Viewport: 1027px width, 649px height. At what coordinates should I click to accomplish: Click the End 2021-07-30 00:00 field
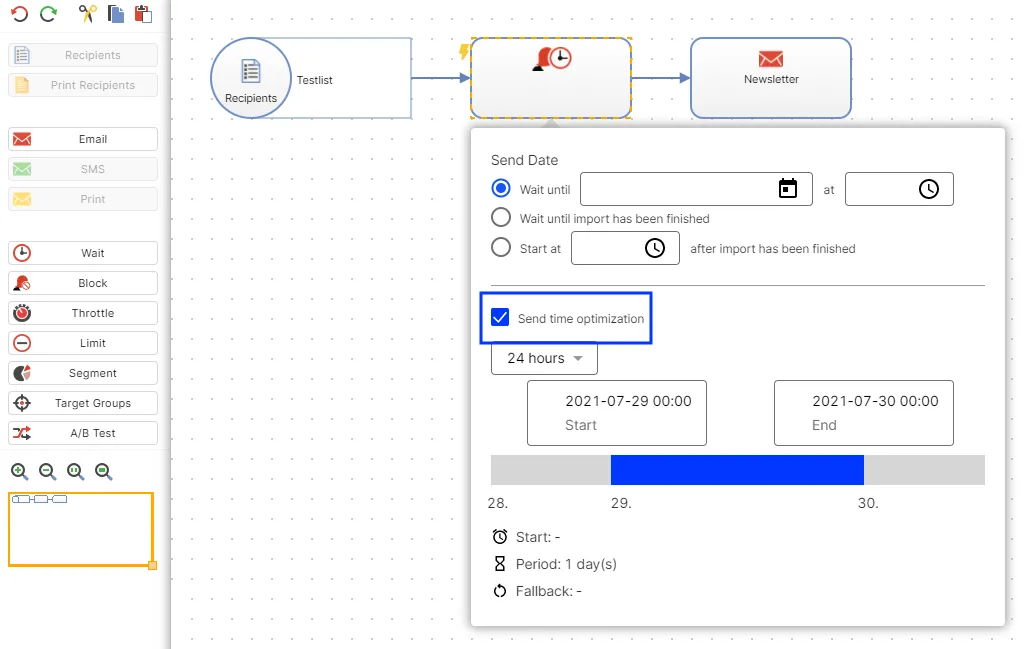click(864, 413)
